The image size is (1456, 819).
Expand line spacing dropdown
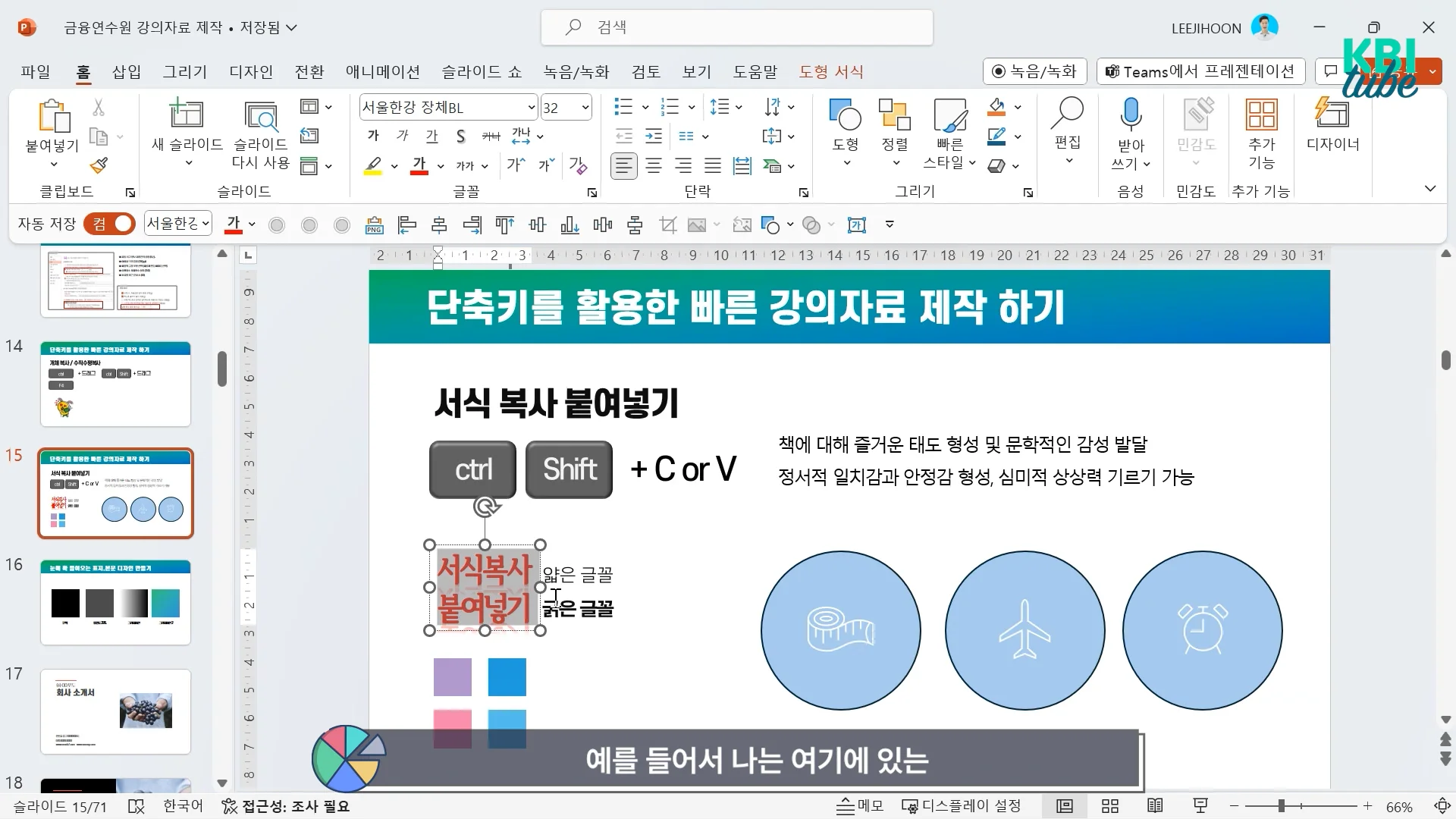click(739, 108)
